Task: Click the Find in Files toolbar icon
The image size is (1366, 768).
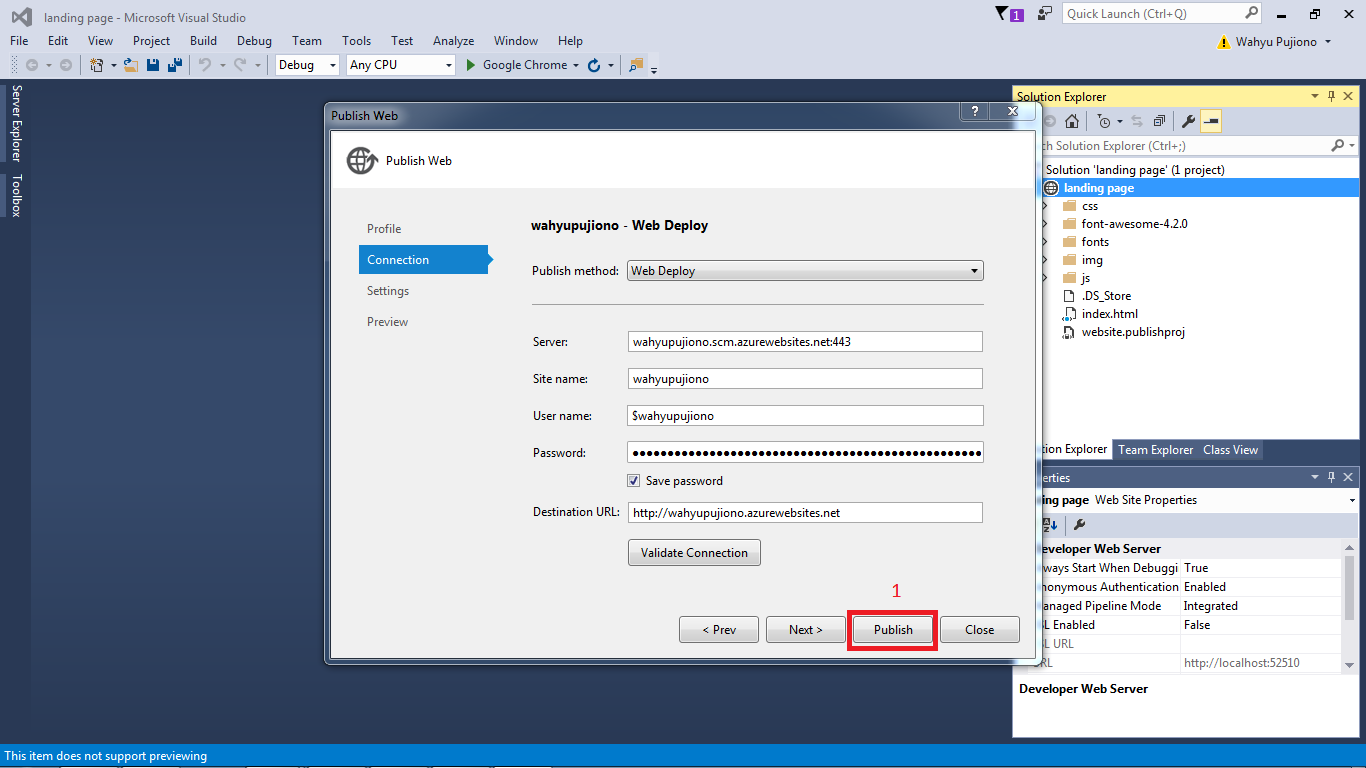Action: pyautogui.click(x=636, y=65)
